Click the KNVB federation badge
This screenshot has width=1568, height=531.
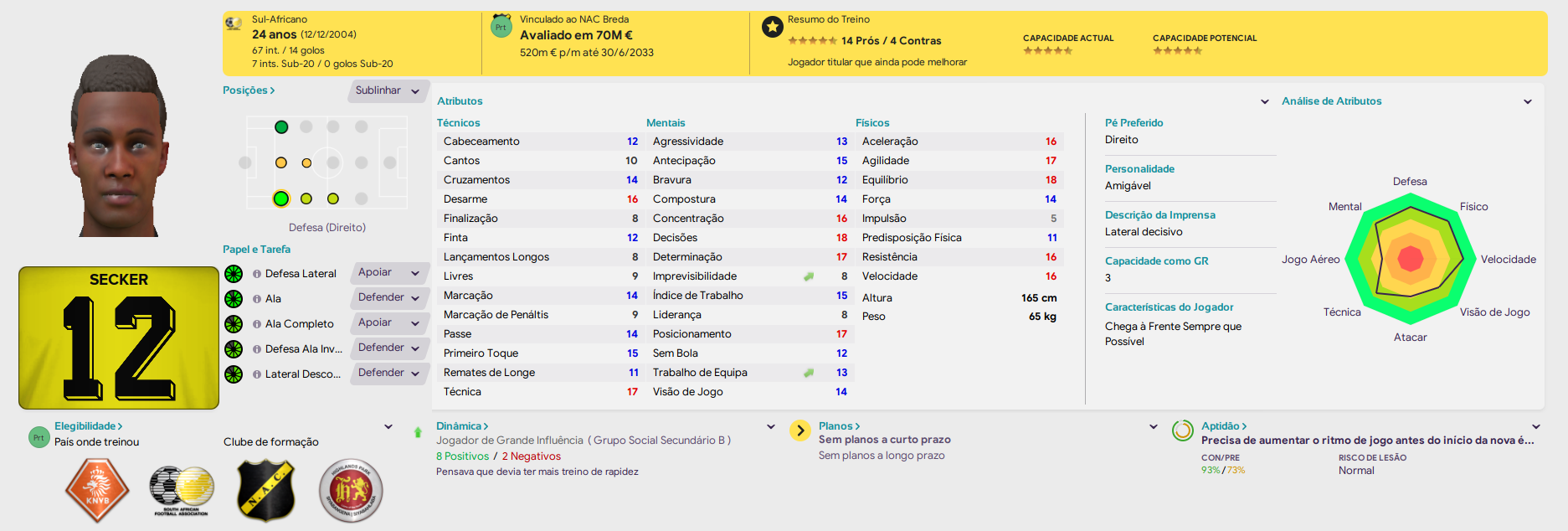coord(97,491)
